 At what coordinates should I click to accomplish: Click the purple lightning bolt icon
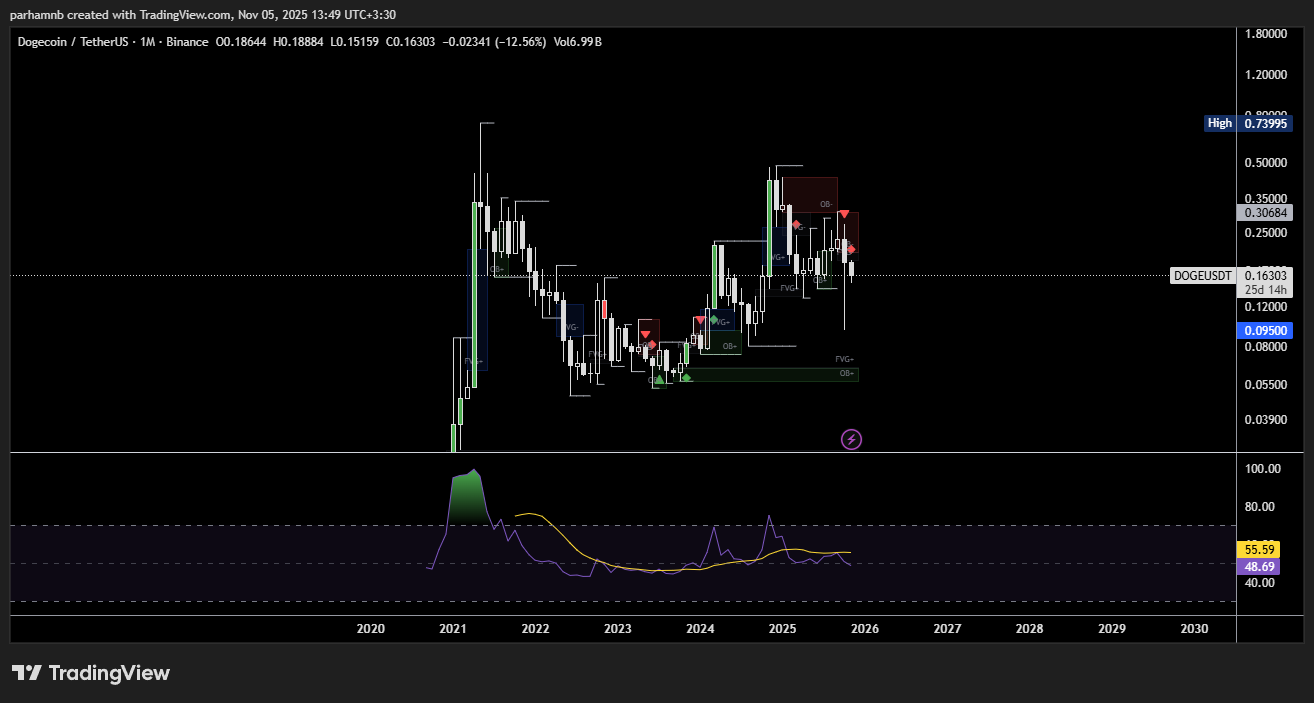coord(851,439)
